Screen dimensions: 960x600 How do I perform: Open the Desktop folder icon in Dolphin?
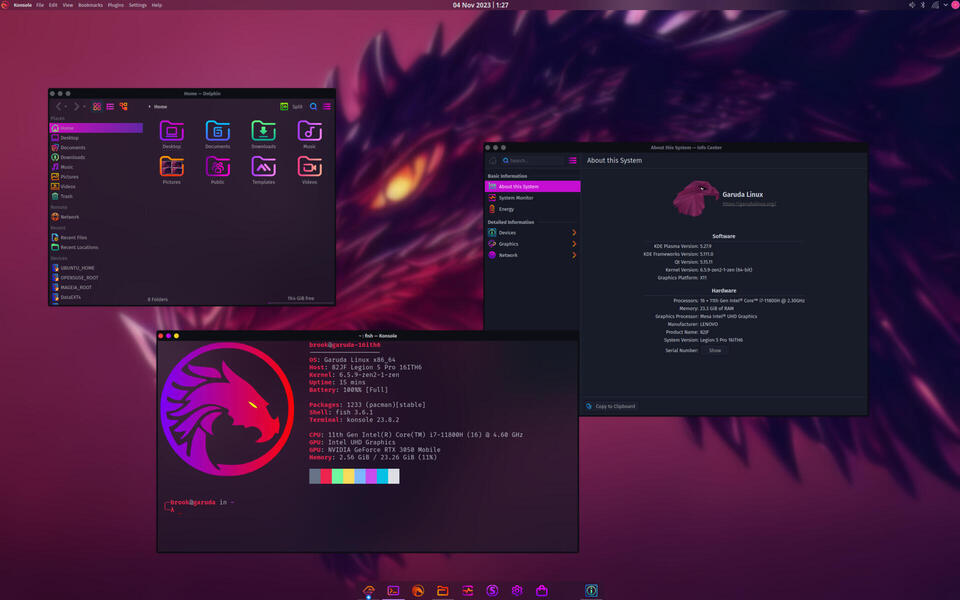click(x=171, y=134)
